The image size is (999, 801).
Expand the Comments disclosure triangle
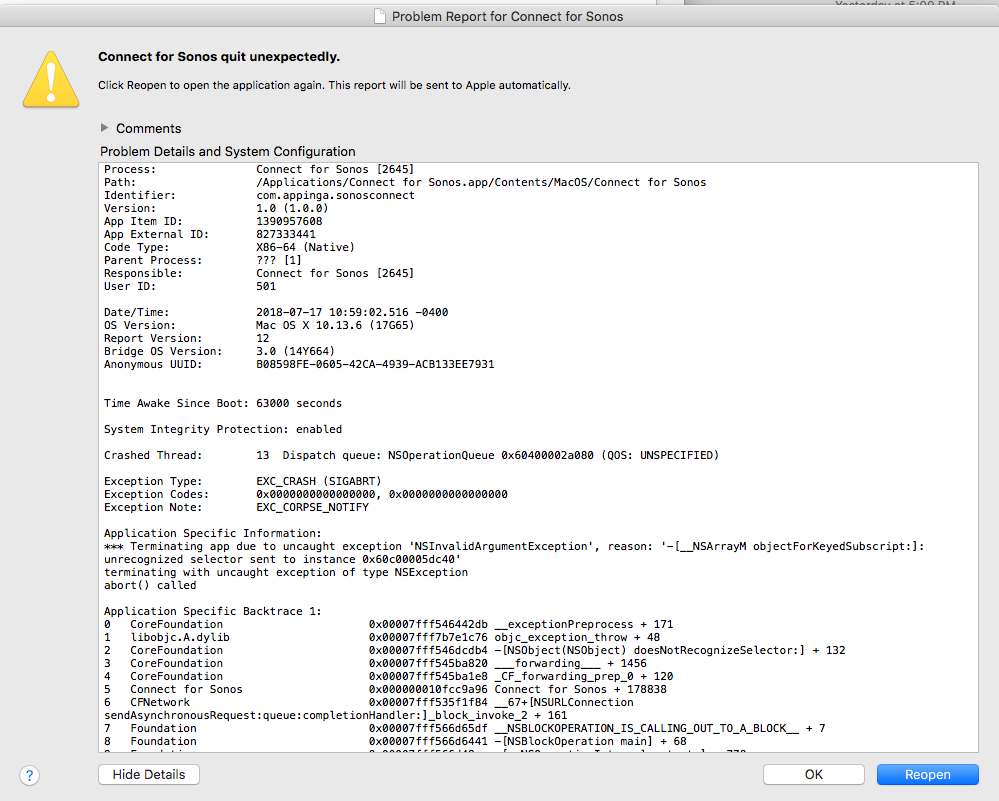pos(104,128)
